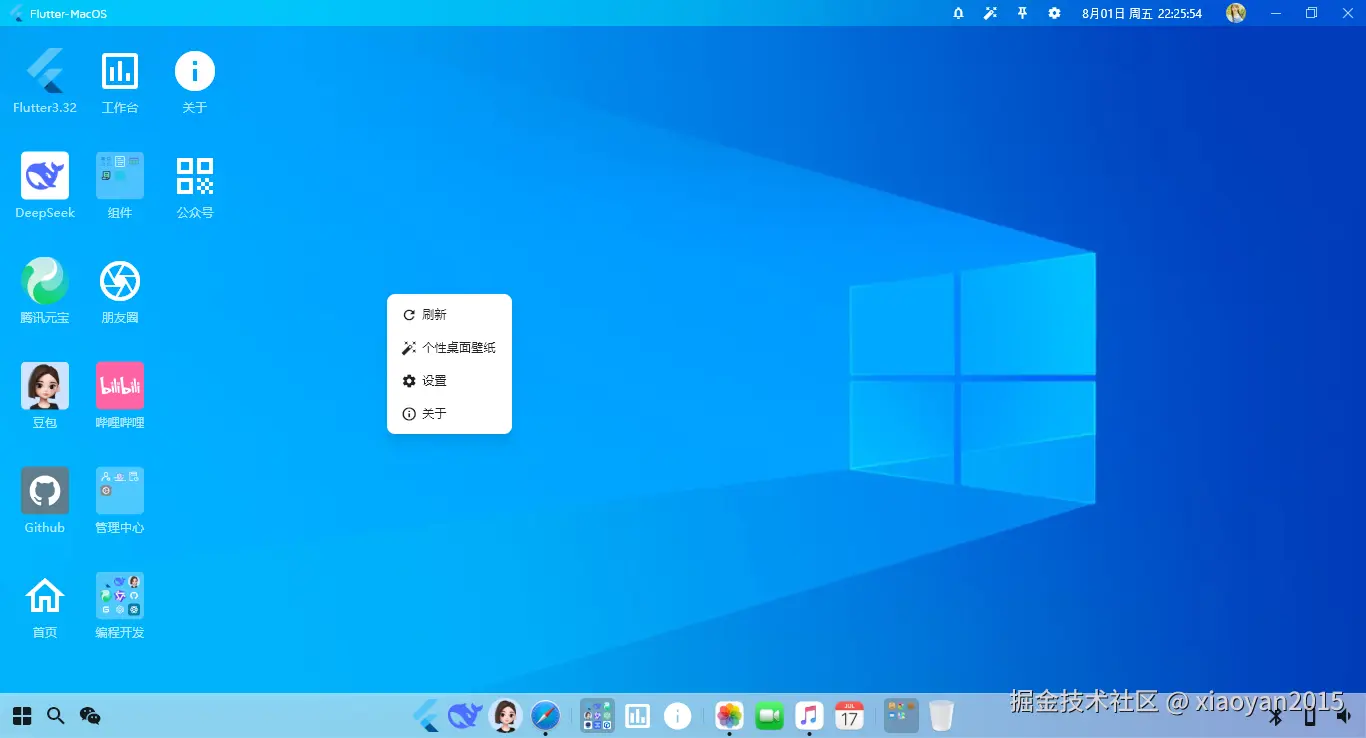Open the 豆包 avatar in the dock
1366x738 pixels.
pos(506,715)
